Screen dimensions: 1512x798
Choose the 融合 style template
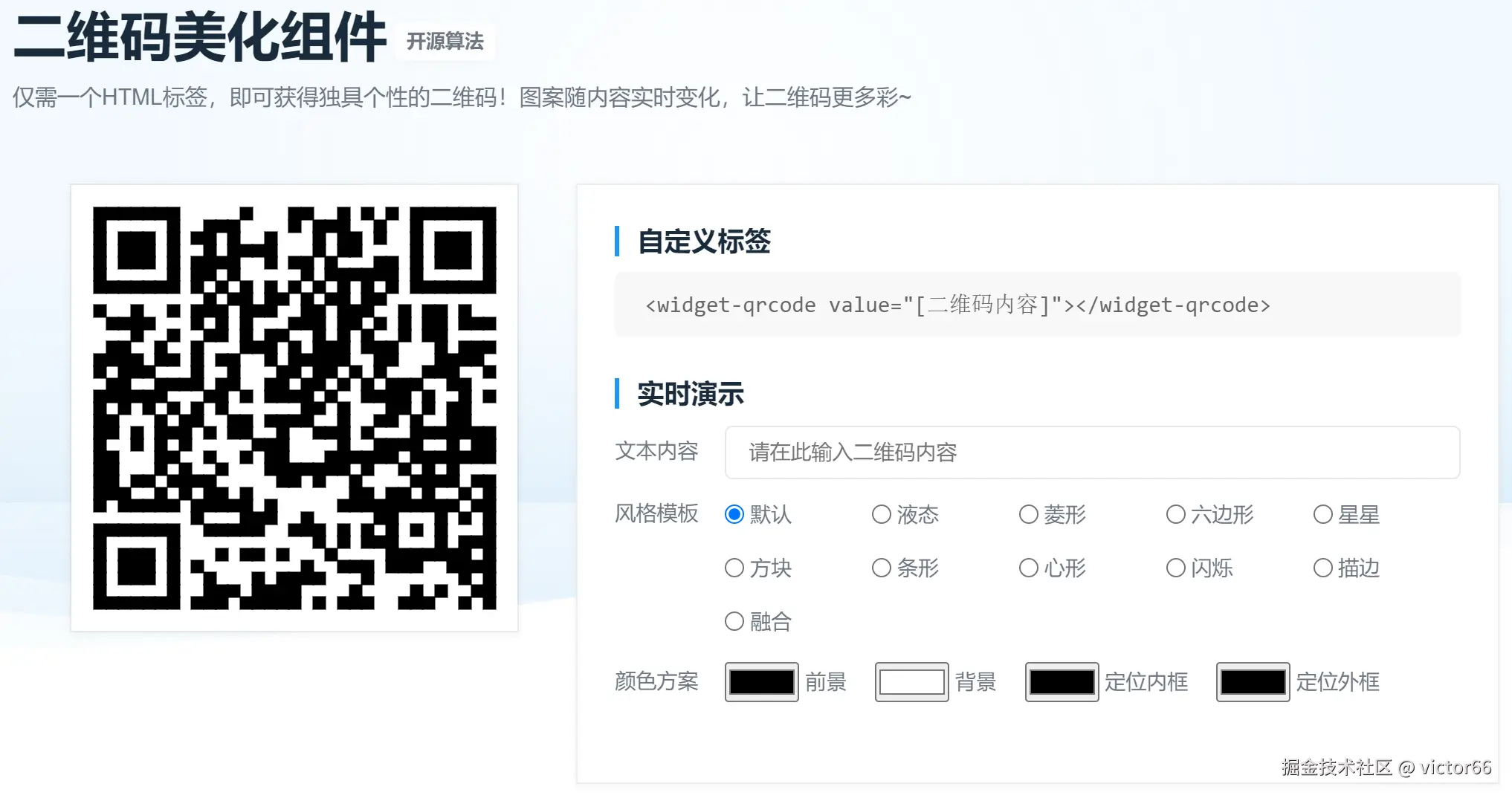734,621
